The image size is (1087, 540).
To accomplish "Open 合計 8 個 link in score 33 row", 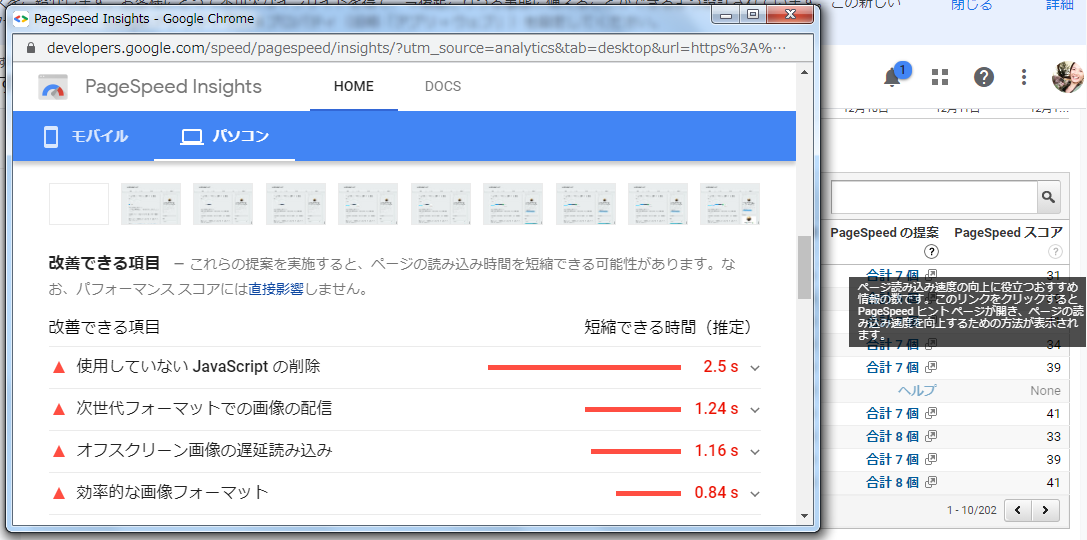I will pos(893,437).
